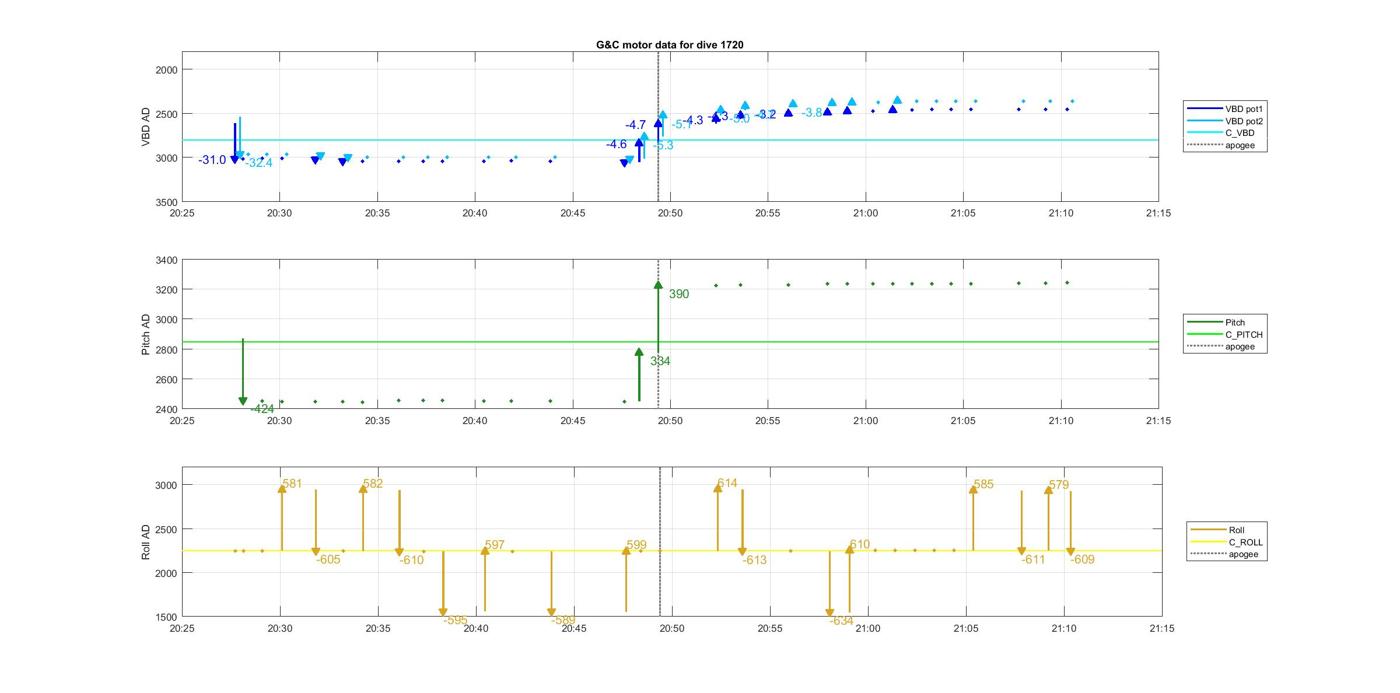This screenshot has height=693, width=1400.
Task: Click the 'VBD AD' y-axis label
Action: coord(146,127)
